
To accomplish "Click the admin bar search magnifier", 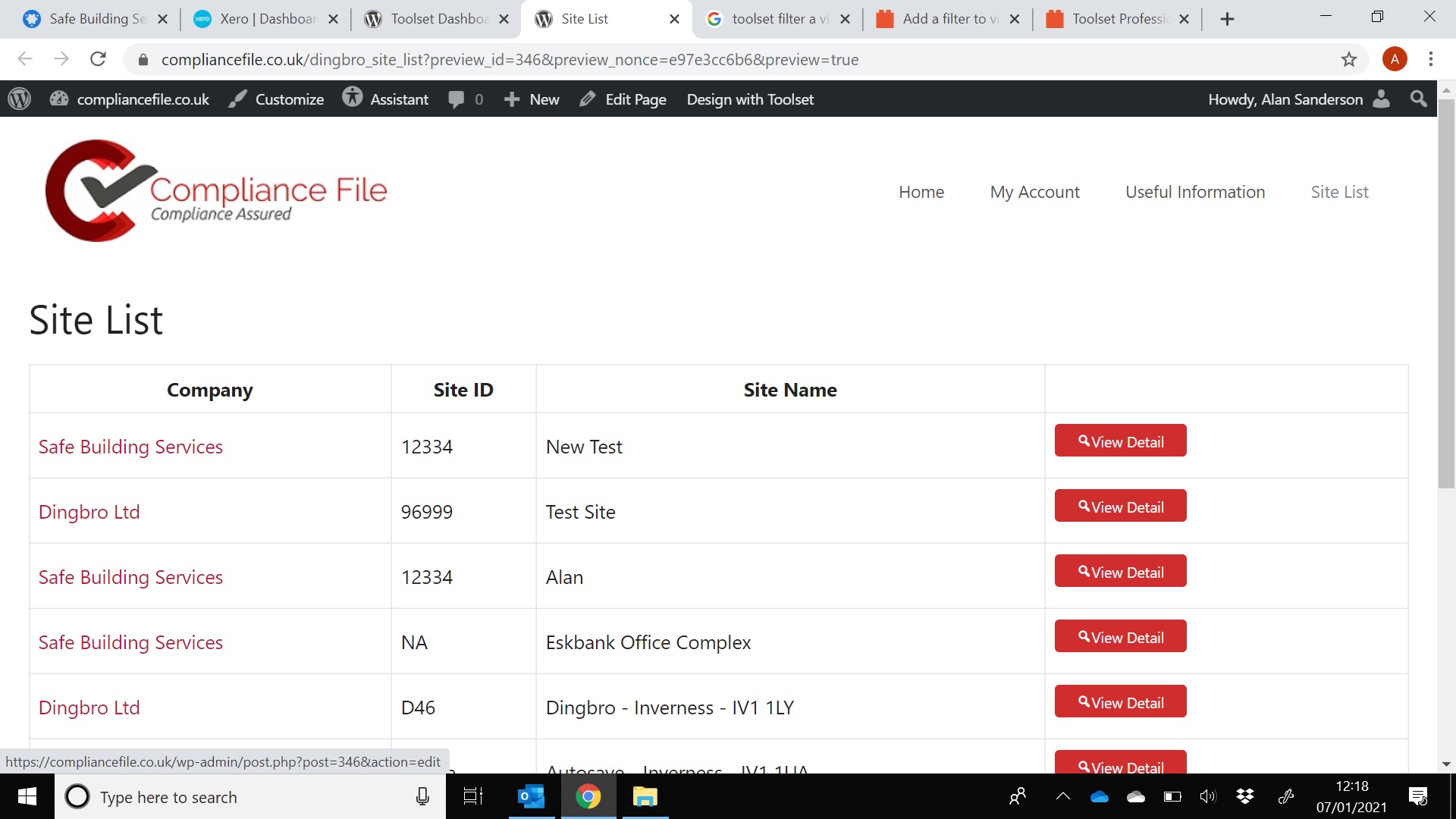I will click(1418, 99).
